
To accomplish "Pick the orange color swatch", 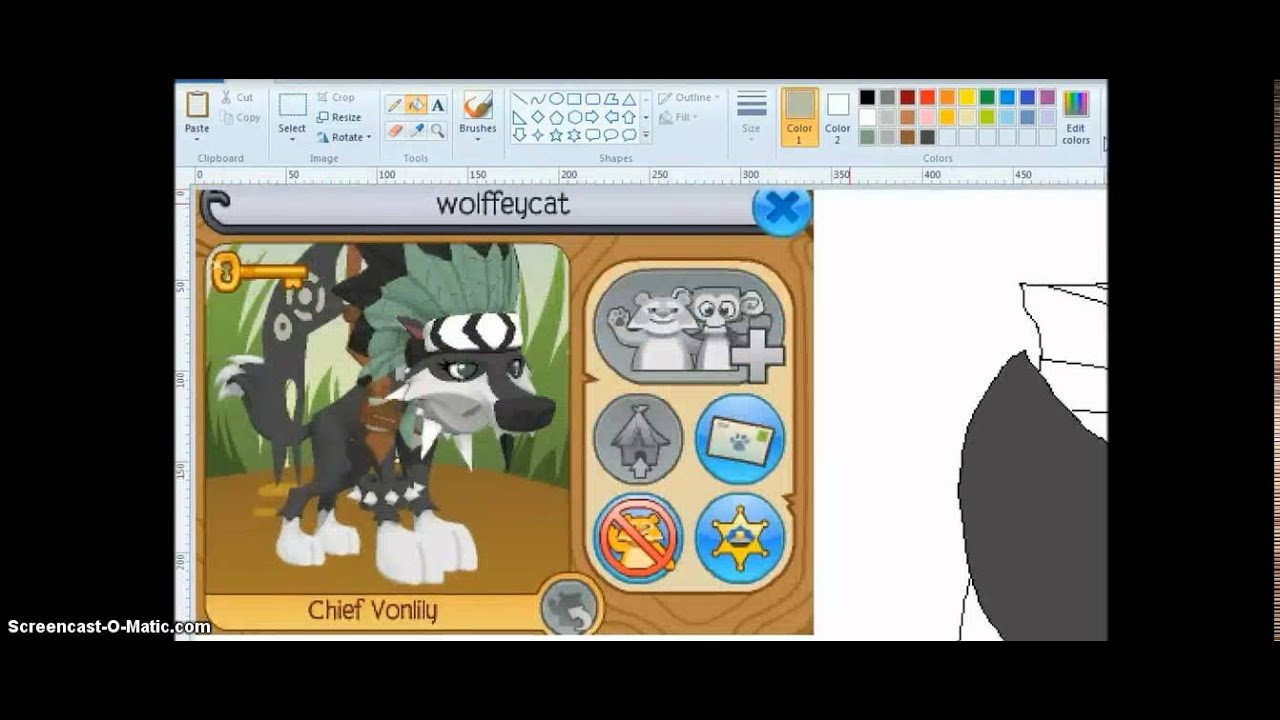I will (x=947, y=97).
